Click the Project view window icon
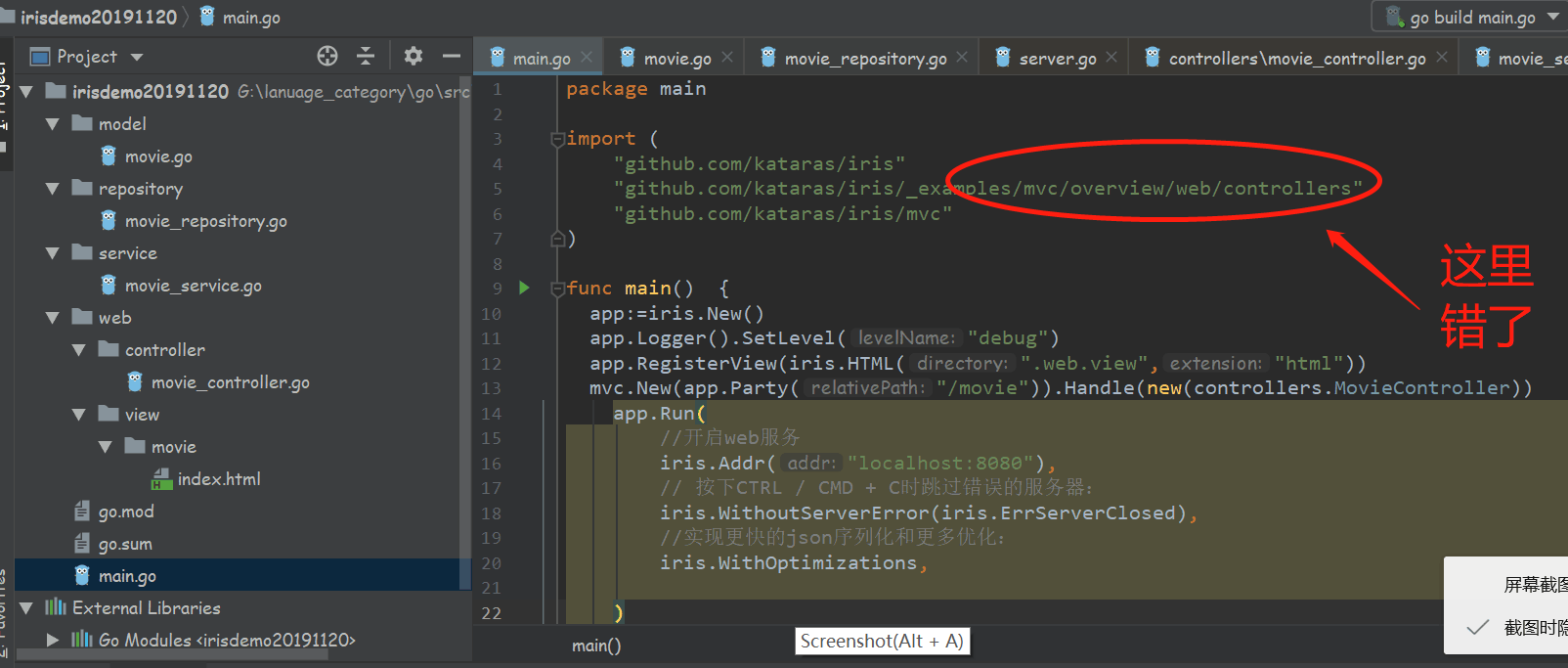 coord(40,57)
